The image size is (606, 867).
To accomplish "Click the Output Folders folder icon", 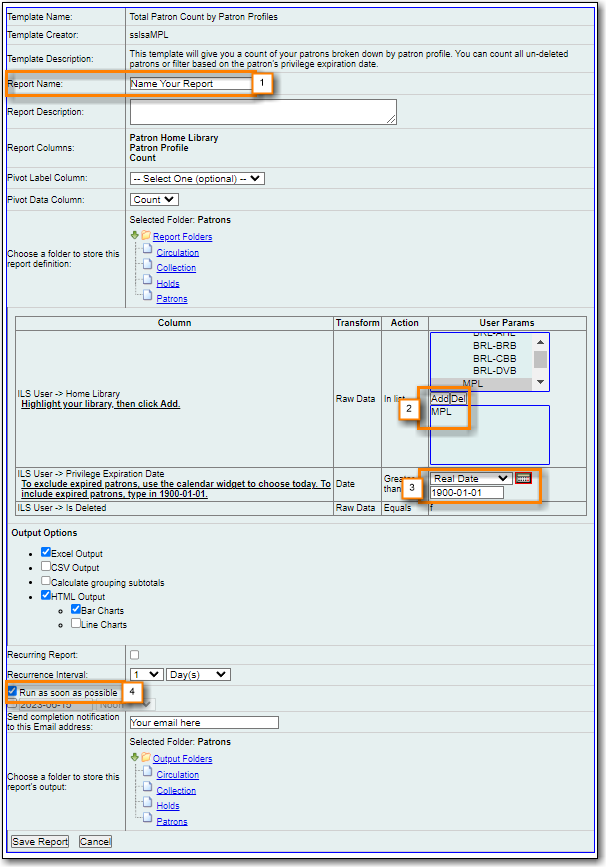I will 145,759.
